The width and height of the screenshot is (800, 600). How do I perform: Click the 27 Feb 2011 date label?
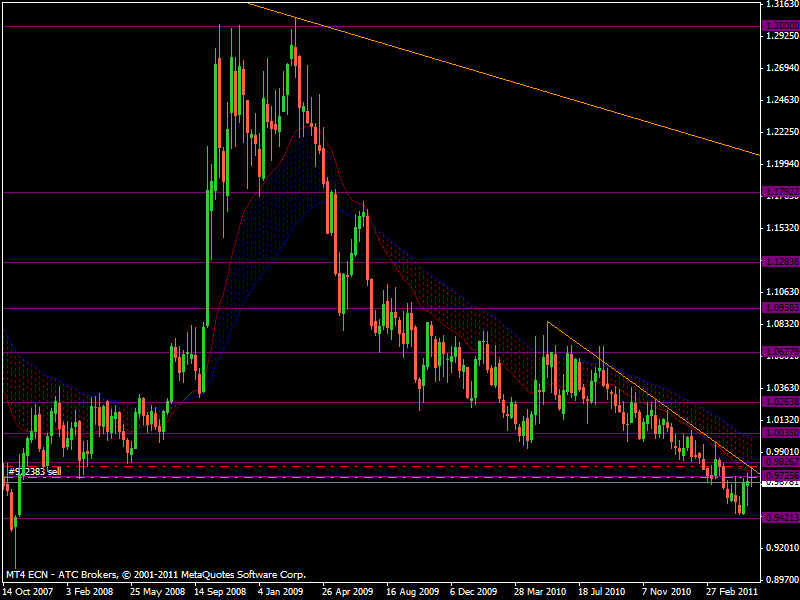(731, 592)
